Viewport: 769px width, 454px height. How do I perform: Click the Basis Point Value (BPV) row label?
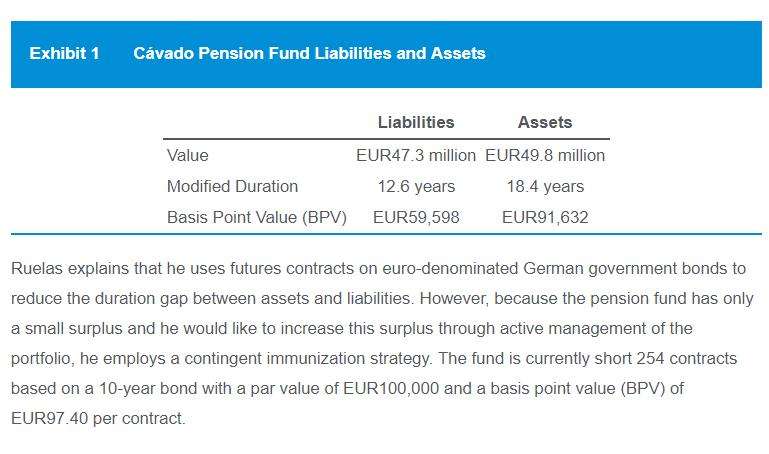coord(256,217)
